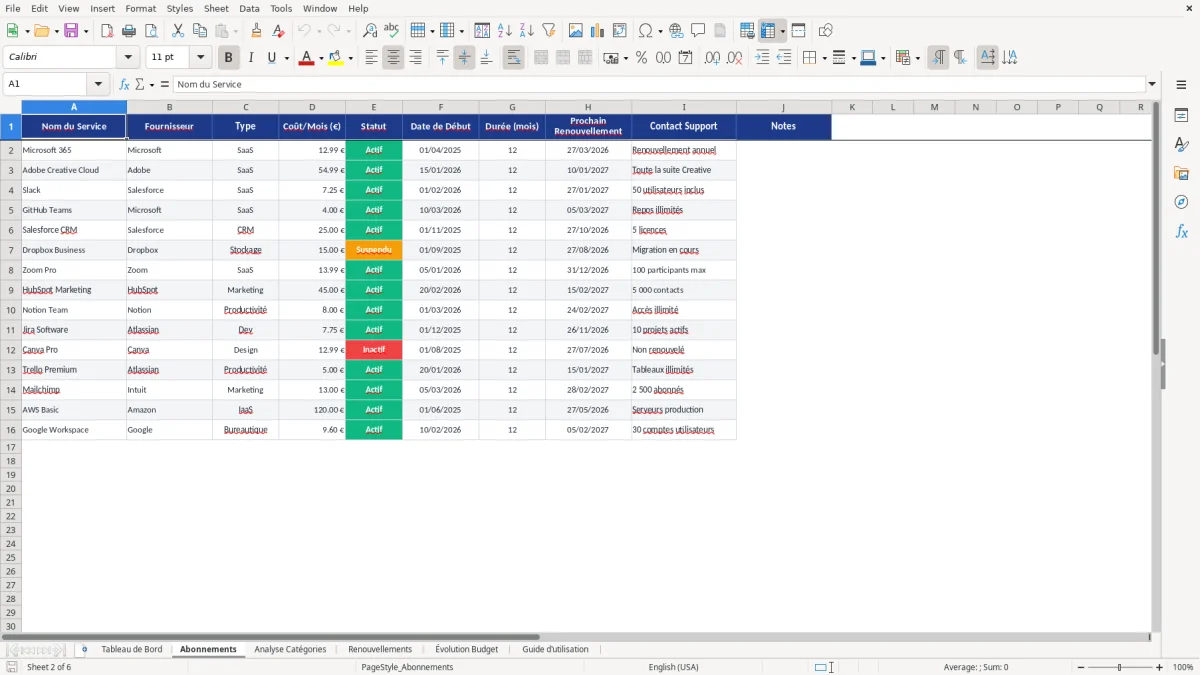Switch to the Renouvellements sheet tab
Image resolution: width=1200 pixels, height=675 pixels.
pyautogui.click(x=380, y=649)
